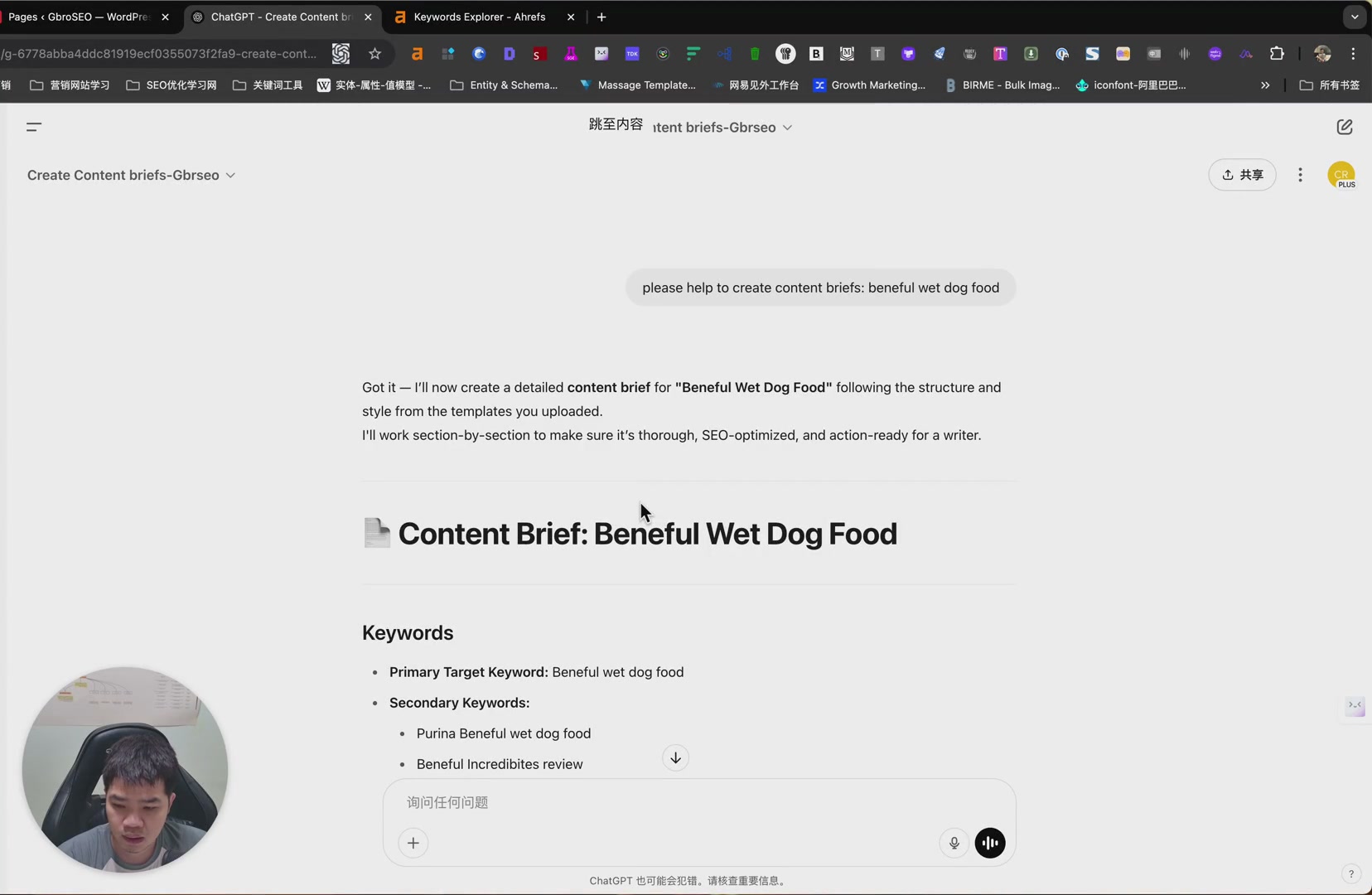This screenshot has height=895, width=1372.
Task: Click the browser address bar URL
Action: click(x=159, y=54)
